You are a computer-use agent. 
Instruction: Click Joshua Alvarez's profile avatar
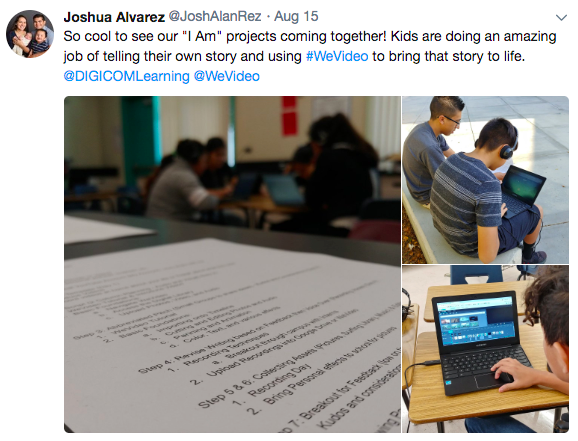click(x=30, y=34)
